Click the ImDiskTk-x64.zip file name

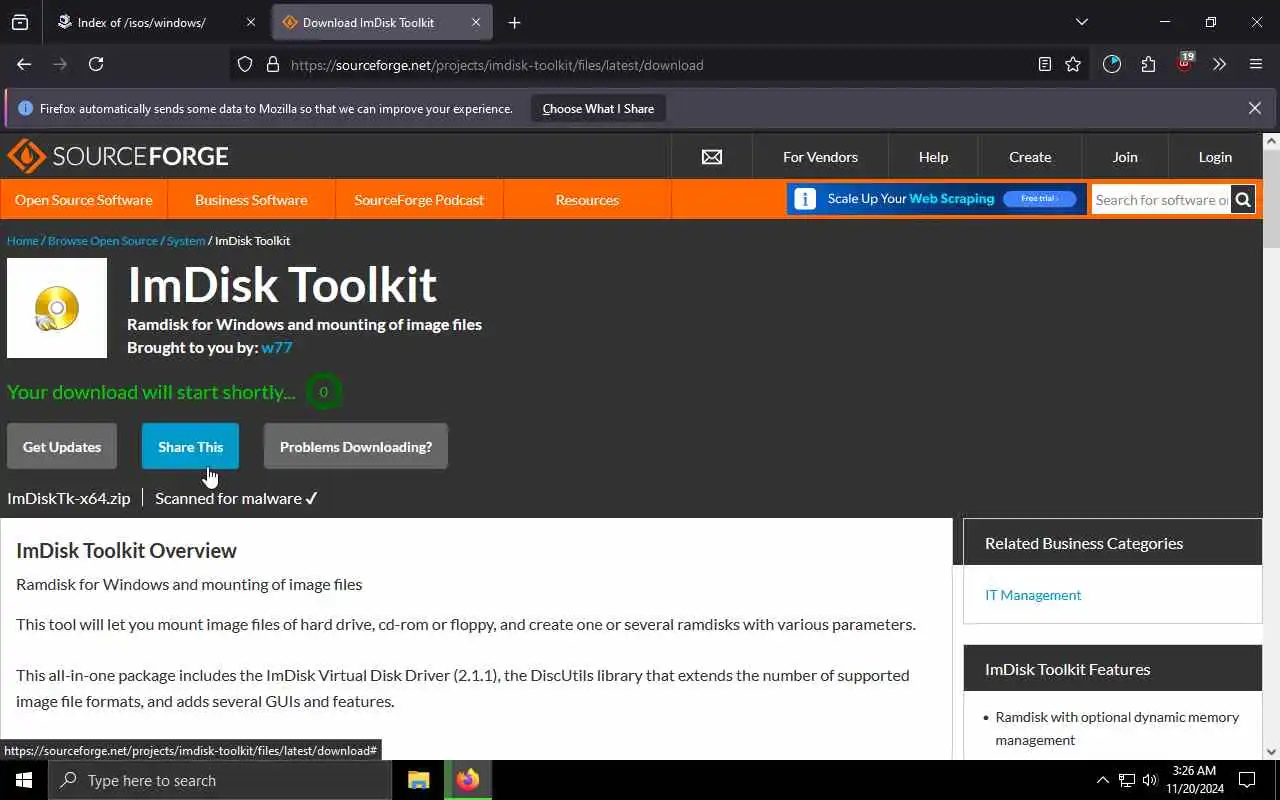(x=69, y=498)
